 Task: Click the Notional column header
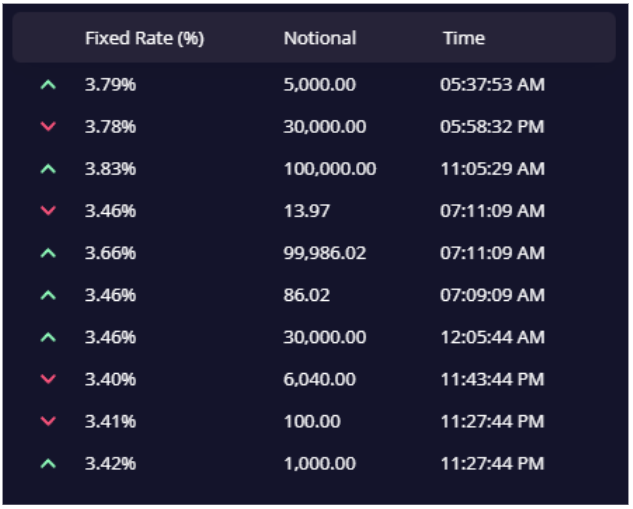[x=319, y=38]
